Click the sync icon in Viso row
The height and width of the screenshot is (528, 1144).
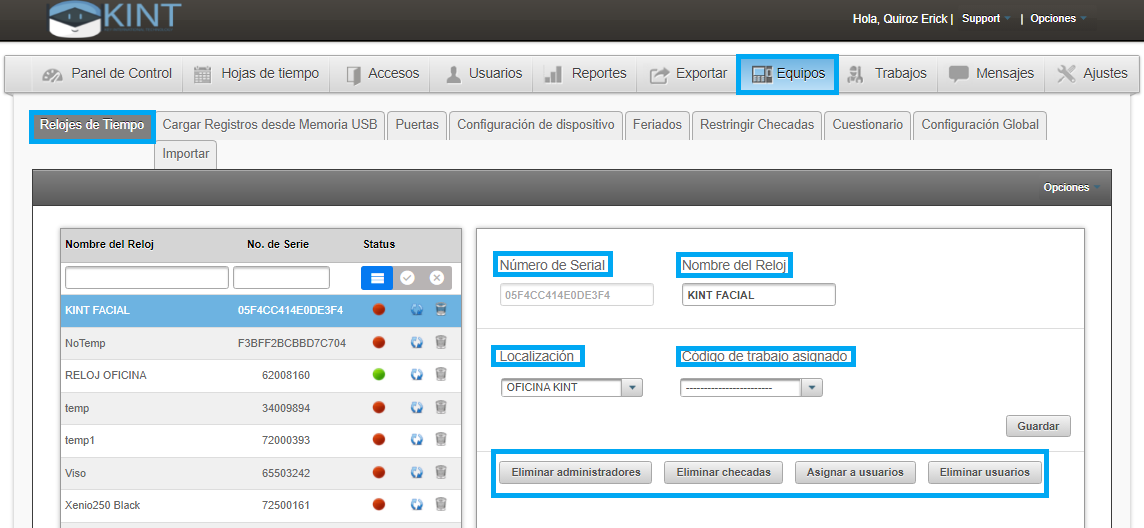(417, 473)
